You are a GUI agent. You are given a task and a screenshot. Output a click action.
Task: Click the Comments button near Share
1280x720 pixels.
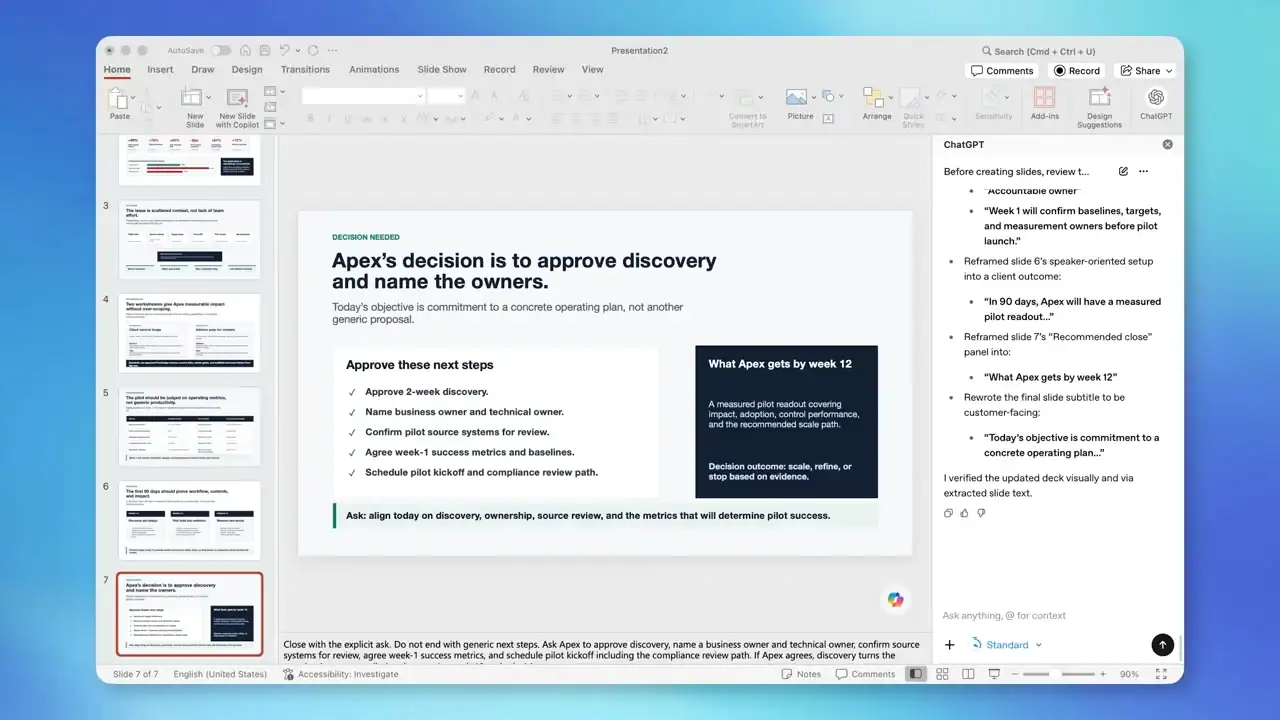(1002, 71)
